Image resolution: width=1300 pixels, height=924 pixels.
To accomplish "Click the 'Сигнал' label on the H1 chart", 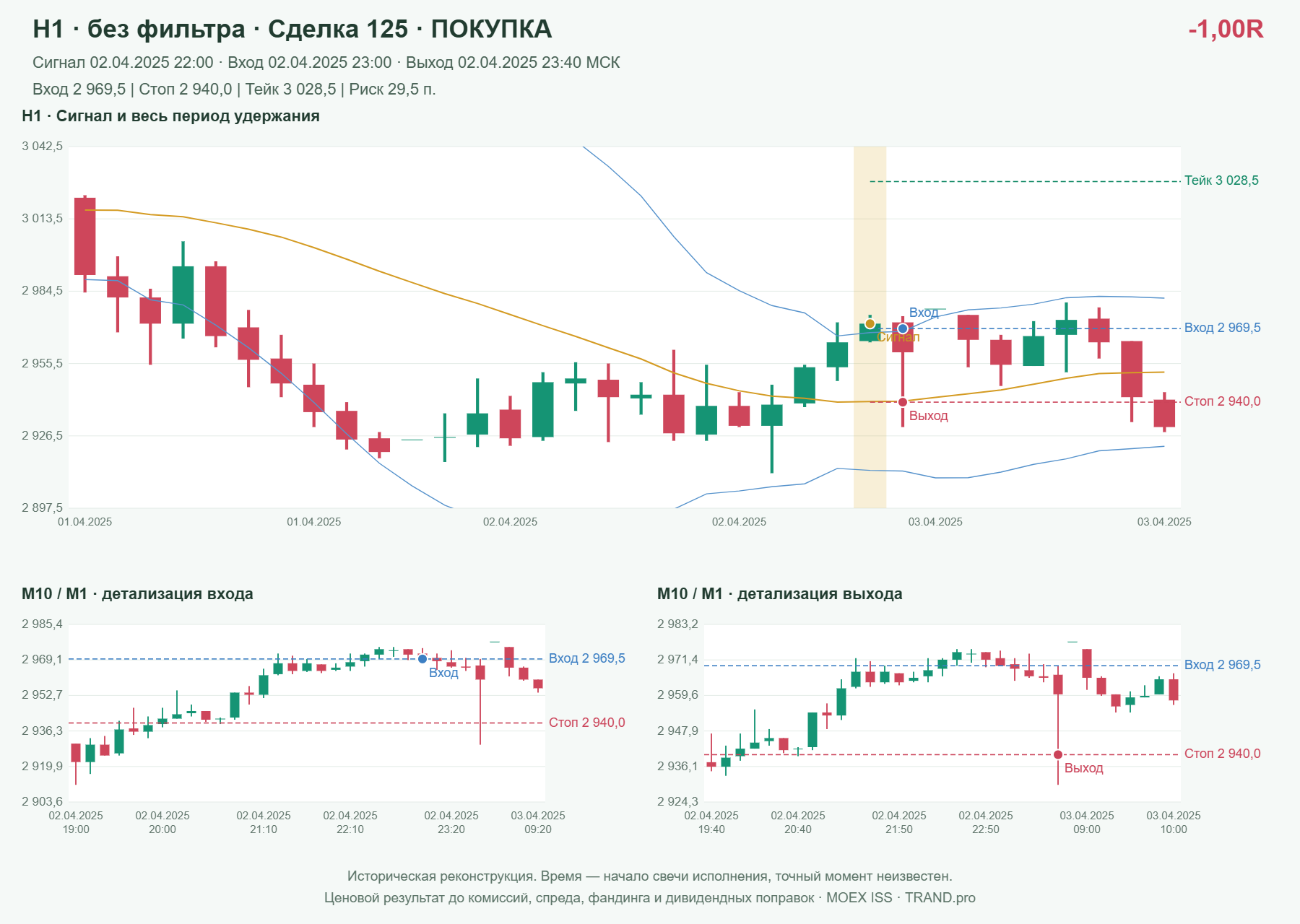I will coord(898,337).
